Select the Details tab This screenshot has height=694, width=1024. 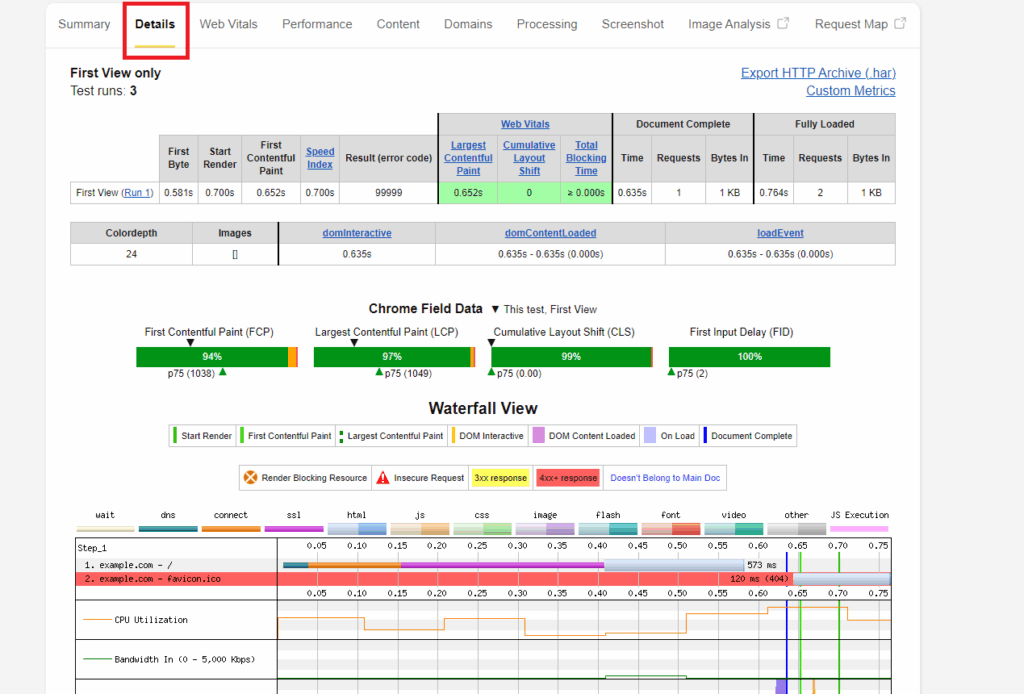tap(155, 24)
